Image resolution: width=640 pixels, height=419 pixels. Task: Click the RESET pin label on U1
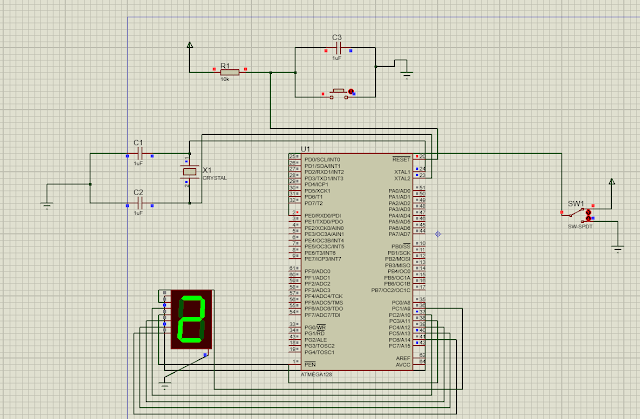pyautogui.click(x=401, y=160)
